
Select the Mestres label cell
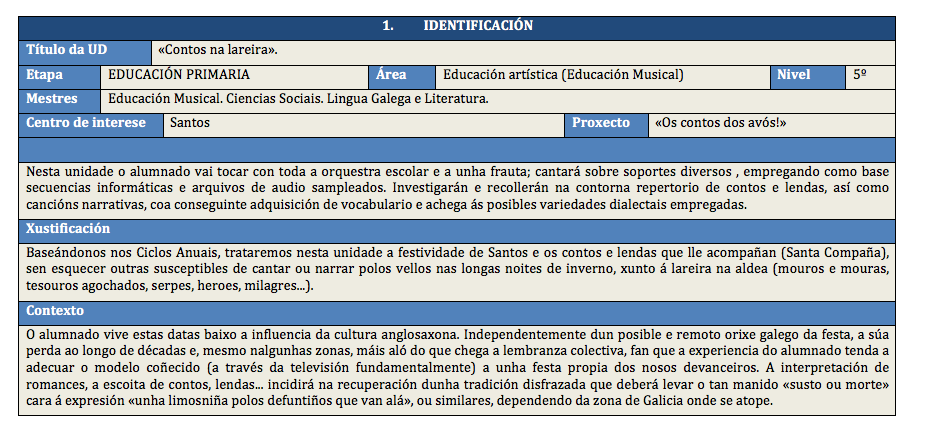click(60, 100)
